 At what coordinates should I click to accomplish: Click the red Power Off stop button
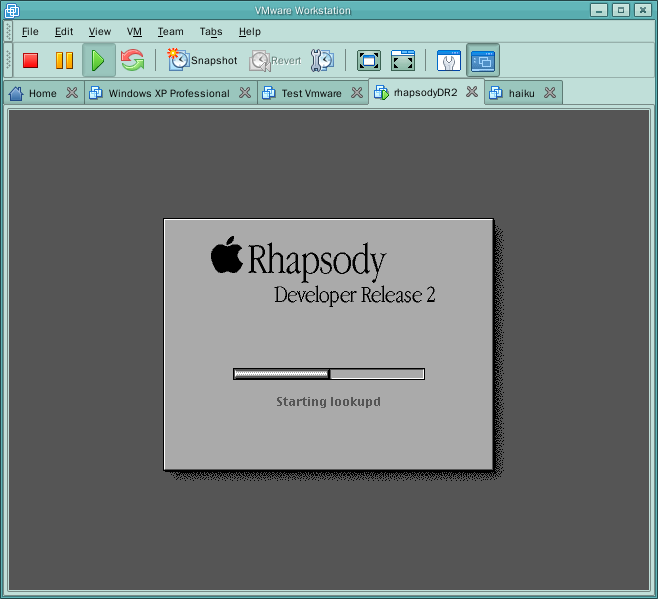pyautogui.click(x=31, y=60)
